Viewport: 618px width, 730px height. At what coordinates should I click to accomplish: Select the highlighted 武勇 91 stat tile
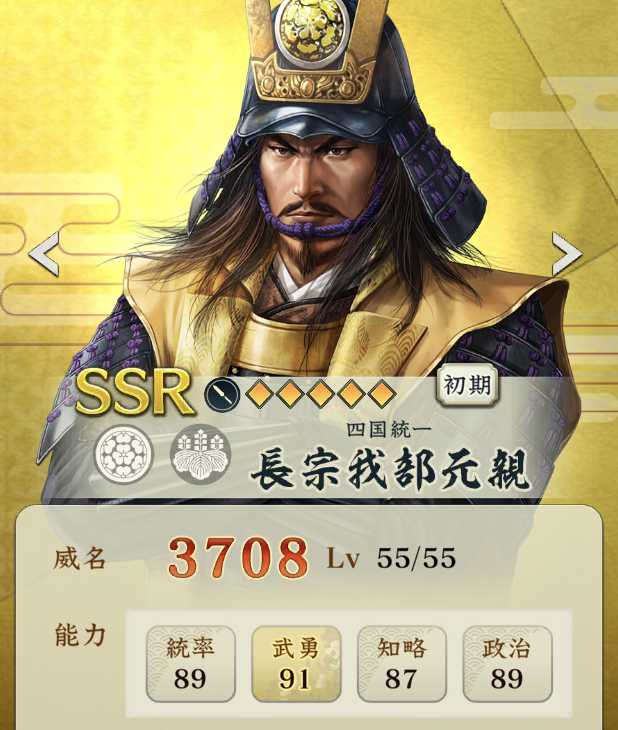click(x=296, y=663)
